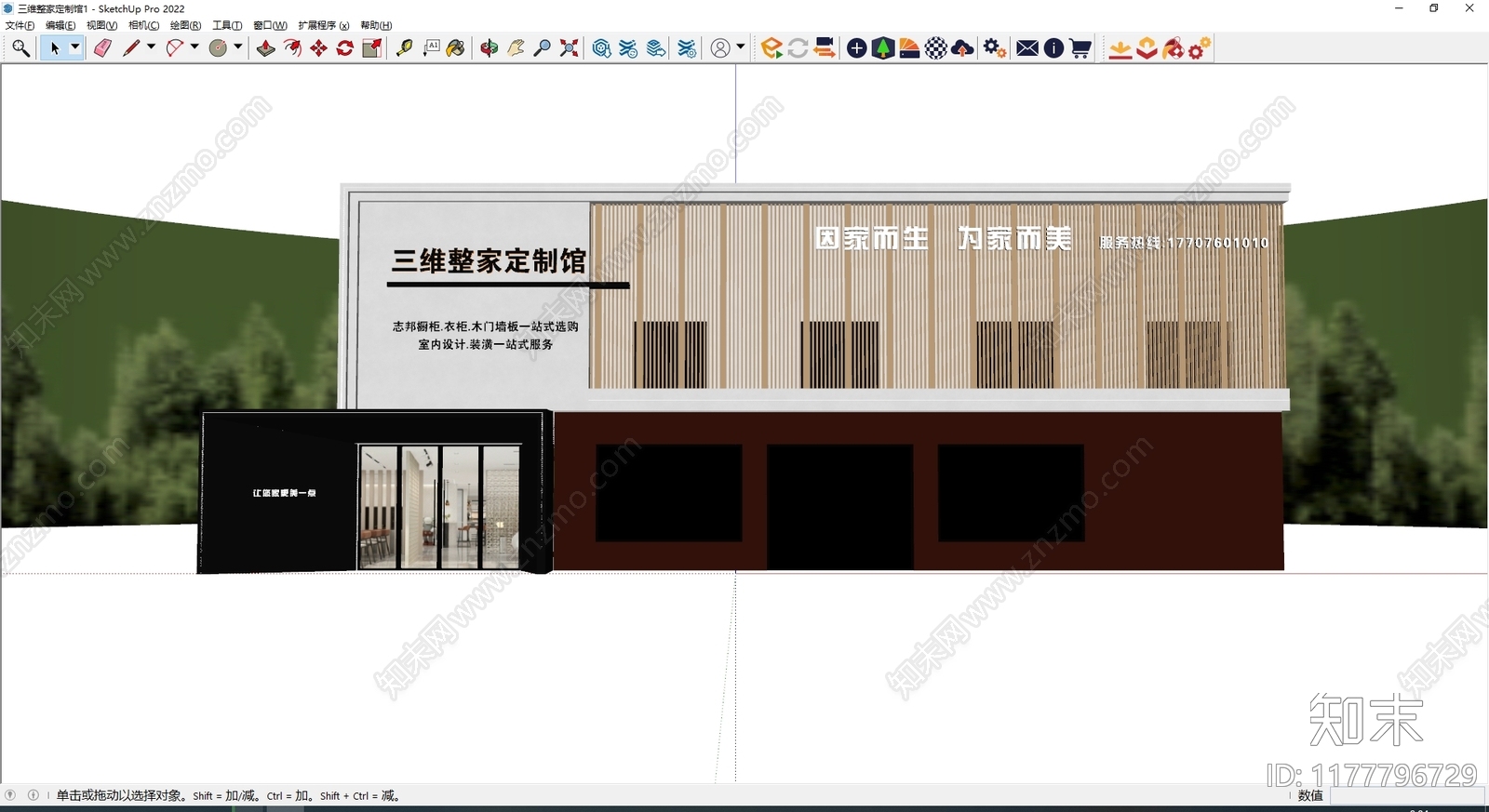Click the red paint bucket plugin icon
This screenshot has width=1489, height=812.
click(1173, 48)
